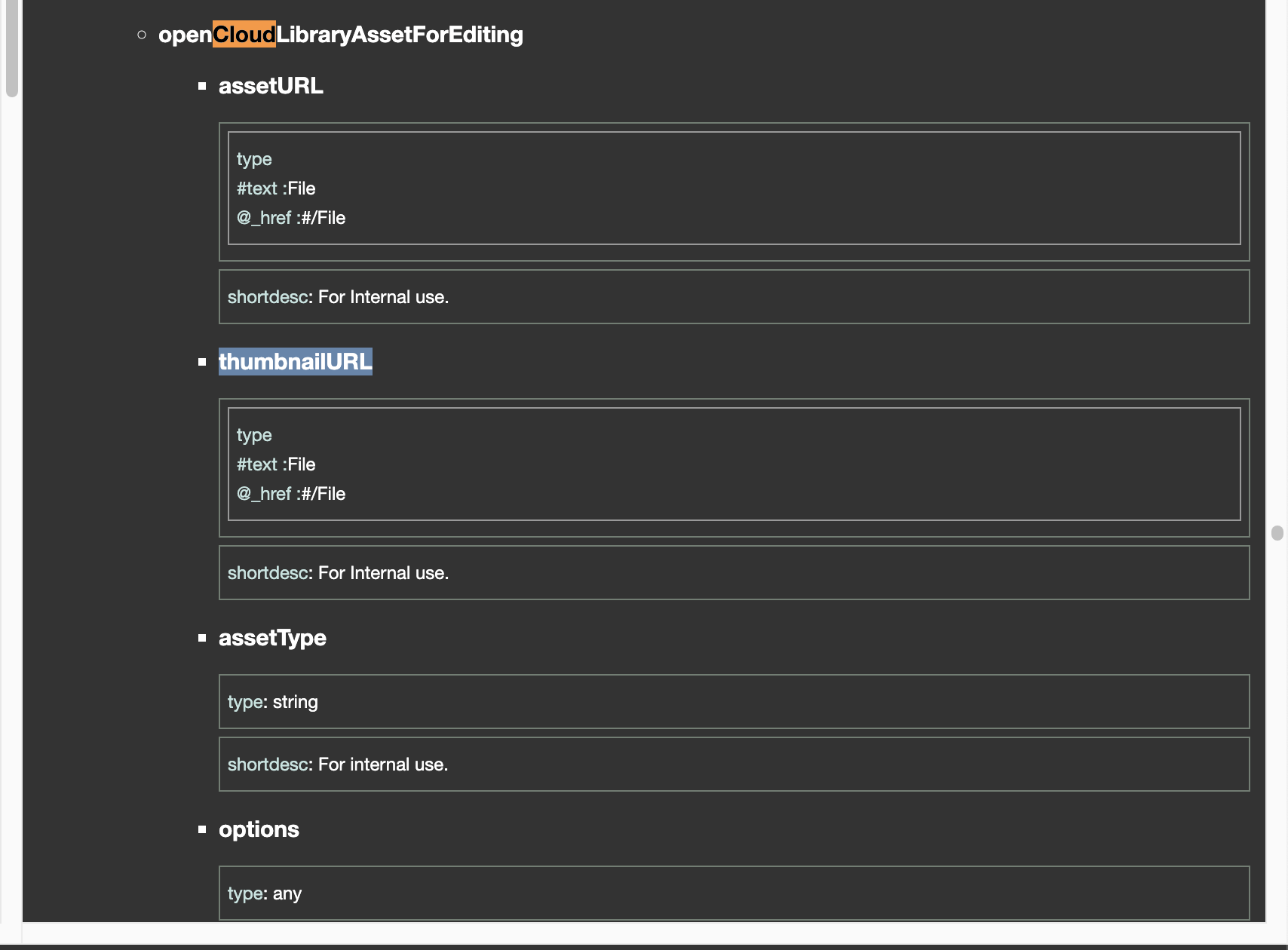Click the 'type' label under thumbnailURL
The image size is (1288, 950).
pos(254,435)
